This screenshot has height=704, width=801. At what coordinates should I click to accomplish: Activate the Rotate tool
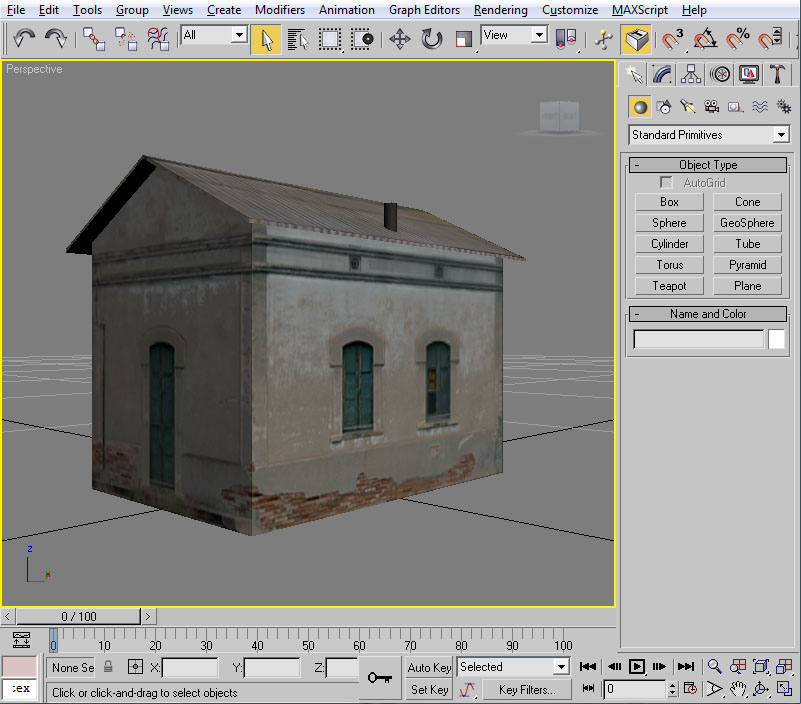(432, 39)
